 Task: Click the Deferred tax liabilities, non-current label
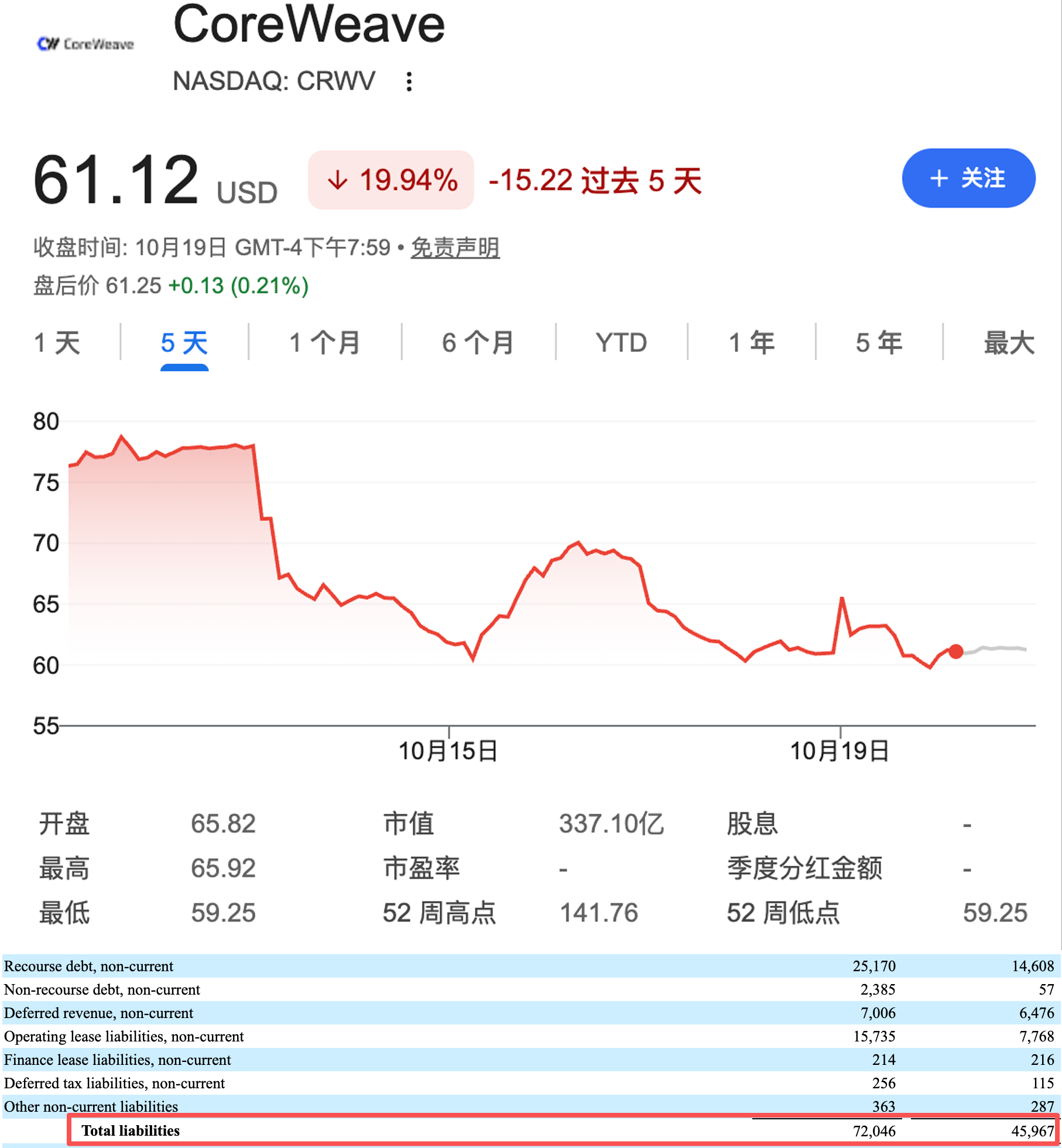(x=115, y=1083)
